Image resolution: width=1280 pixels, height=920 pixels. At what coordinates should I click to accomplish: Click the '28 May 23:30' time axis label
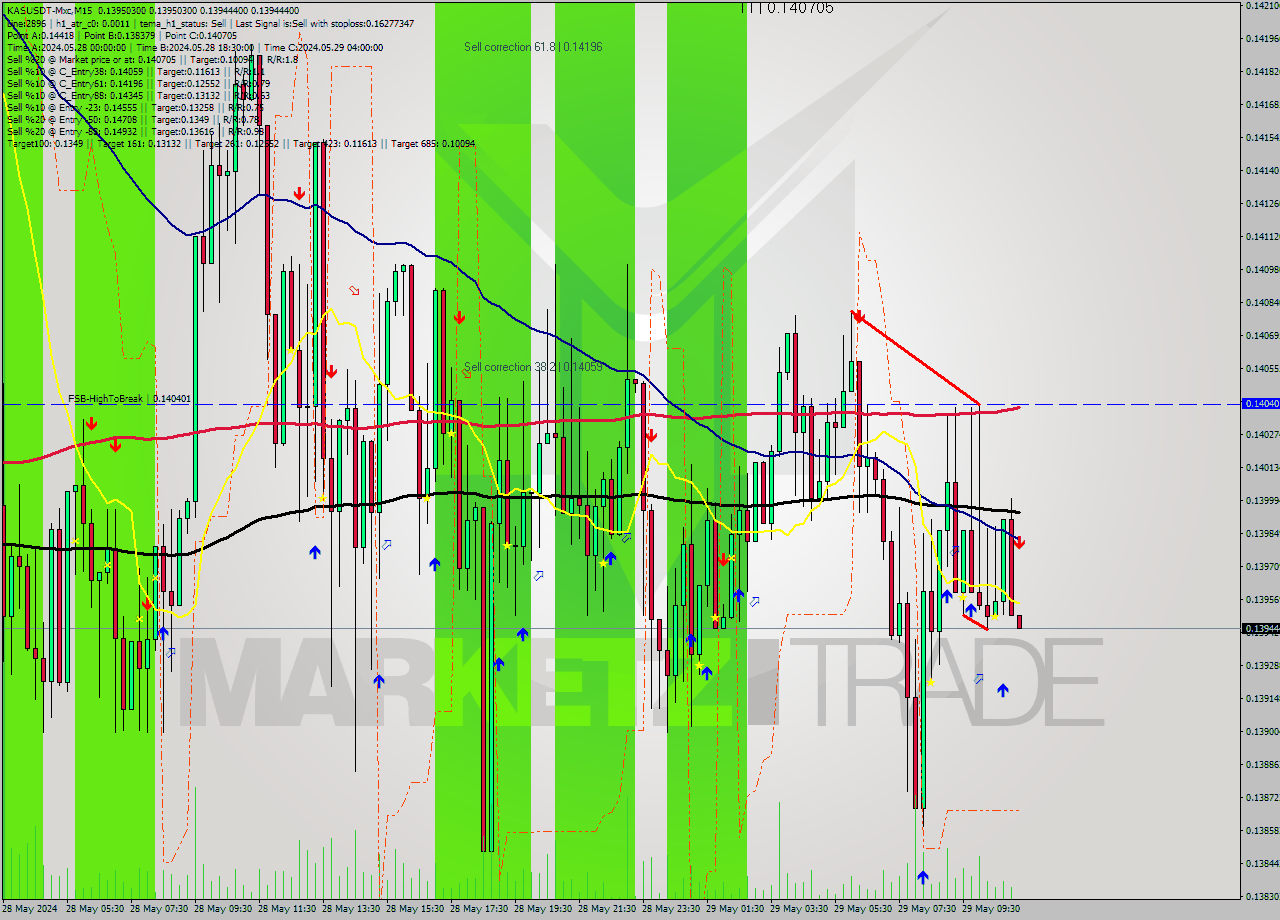(x=673, y=909)
